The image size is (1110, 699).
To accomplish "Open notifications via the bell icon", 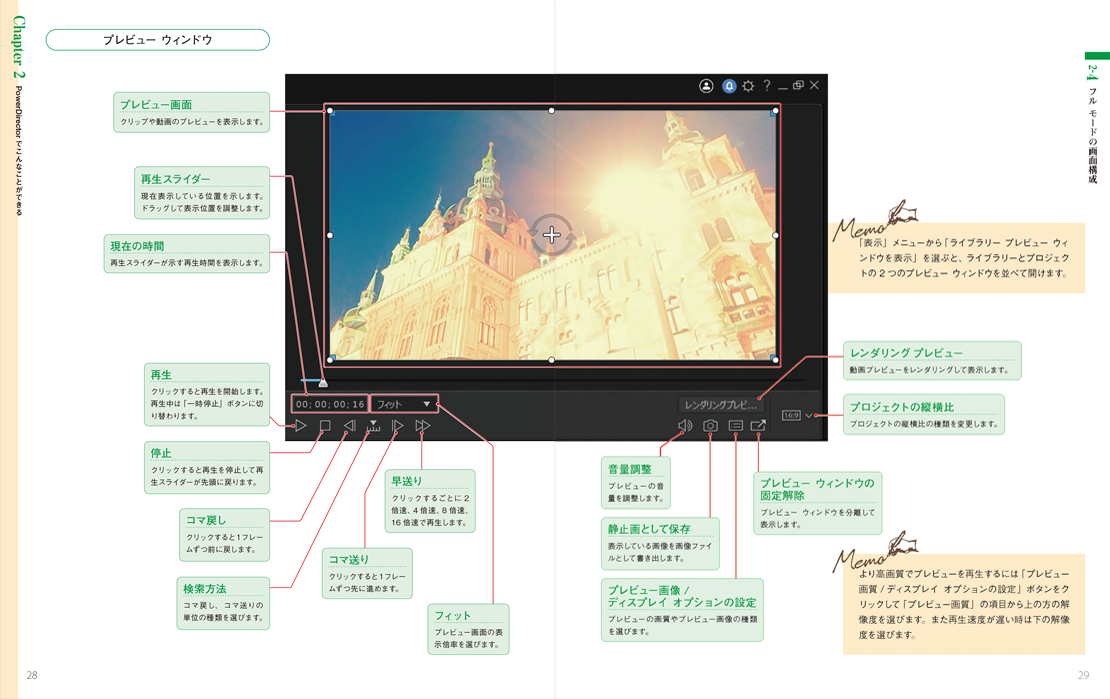I will 729,86.
